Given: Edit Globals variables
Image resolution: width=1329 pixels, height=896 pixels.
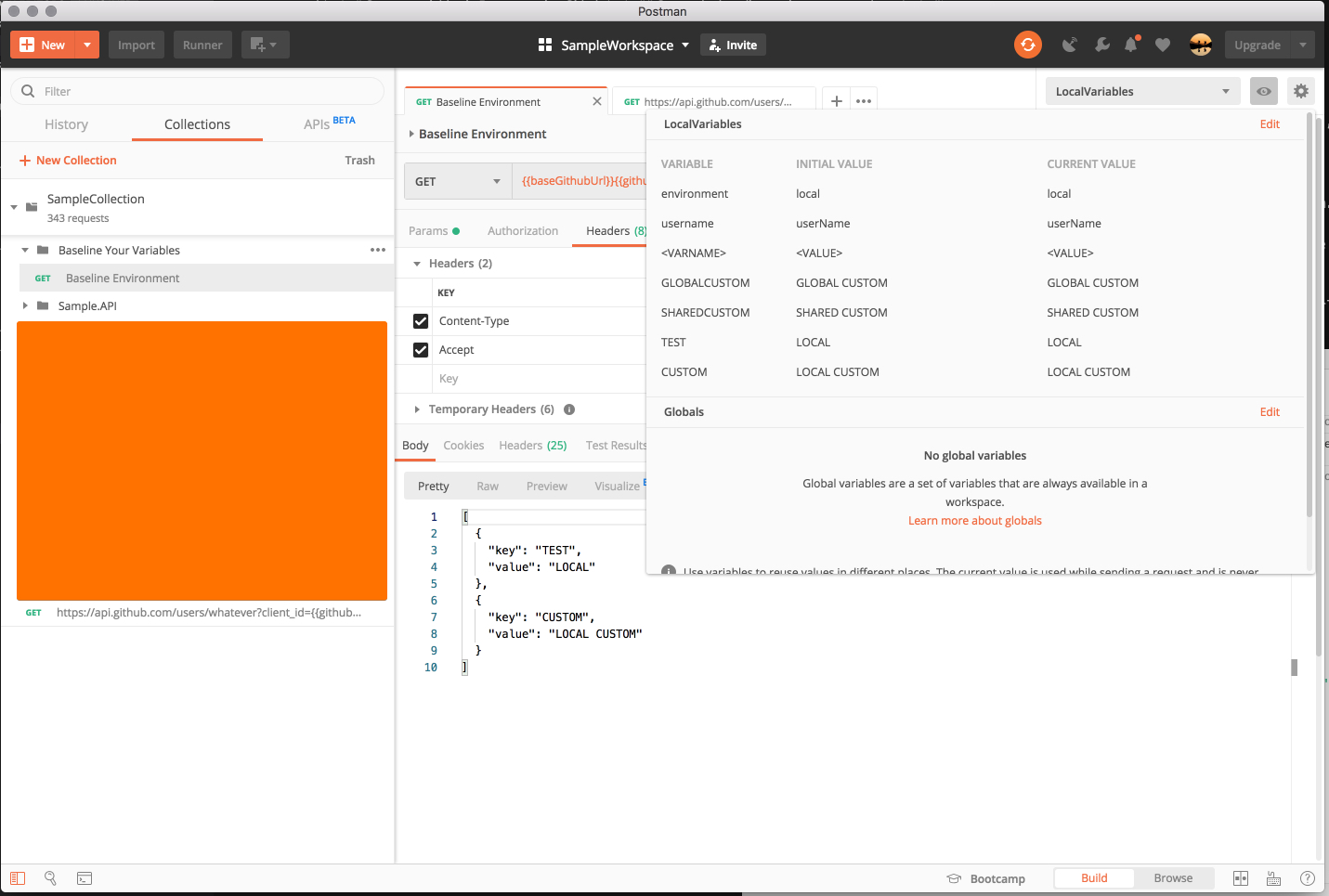Looking at the screenshot, I should tap(1270, 412).
